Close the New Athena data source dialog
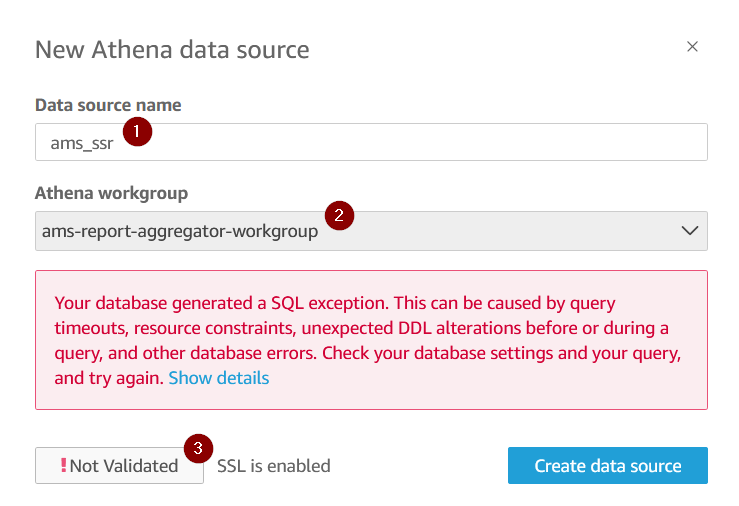The width and height of the screenshot is (739, 506). (692, 47)
